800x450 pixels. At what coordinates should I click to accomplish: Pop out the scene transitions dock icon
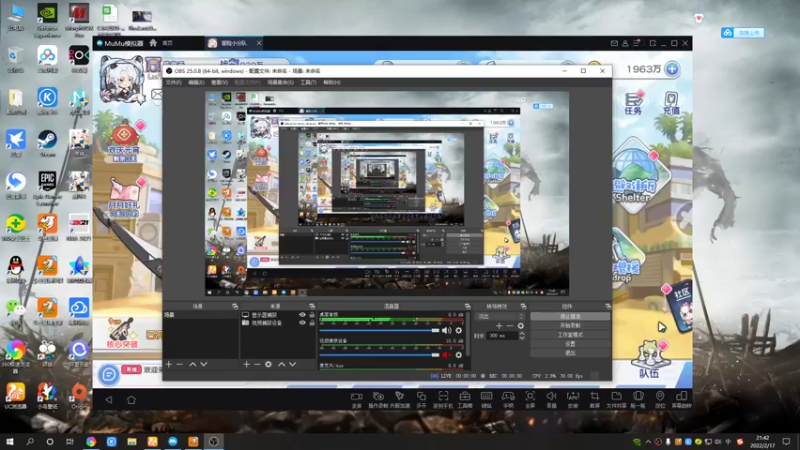[x=523, y=306]
